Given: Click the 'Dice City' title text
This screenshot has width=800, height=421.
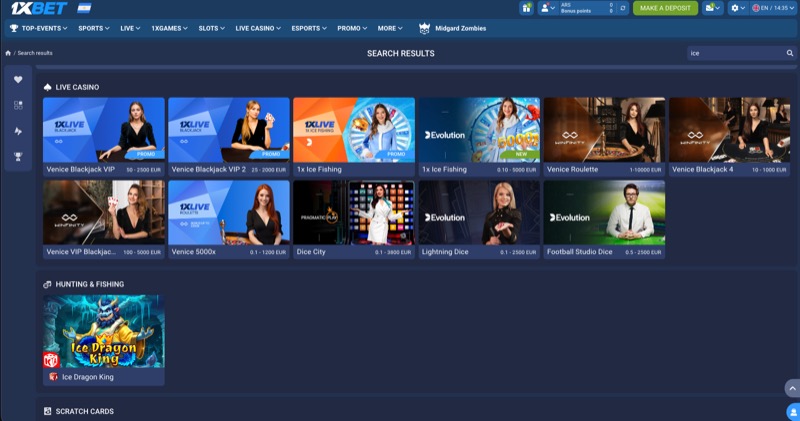Looking at the screenshot, I should tap(311, 252).
